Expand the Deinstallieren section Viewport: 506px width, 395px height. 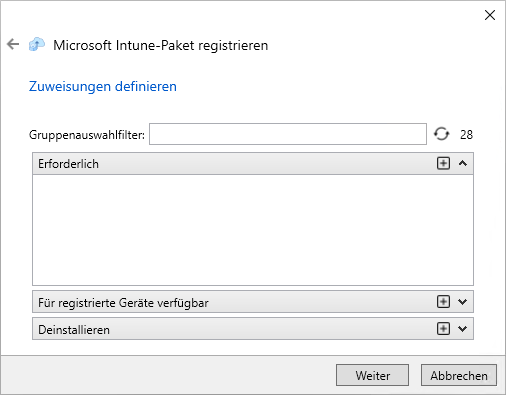click(x=463, y=329)
